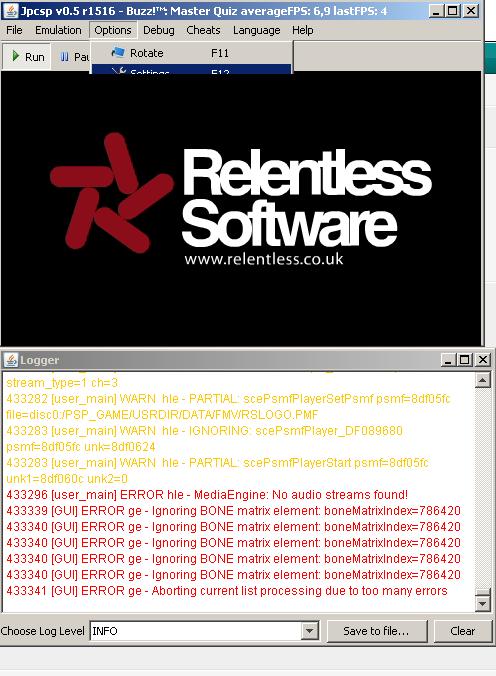
Task: Open the Language menu
Action: (x=256, y=30)
